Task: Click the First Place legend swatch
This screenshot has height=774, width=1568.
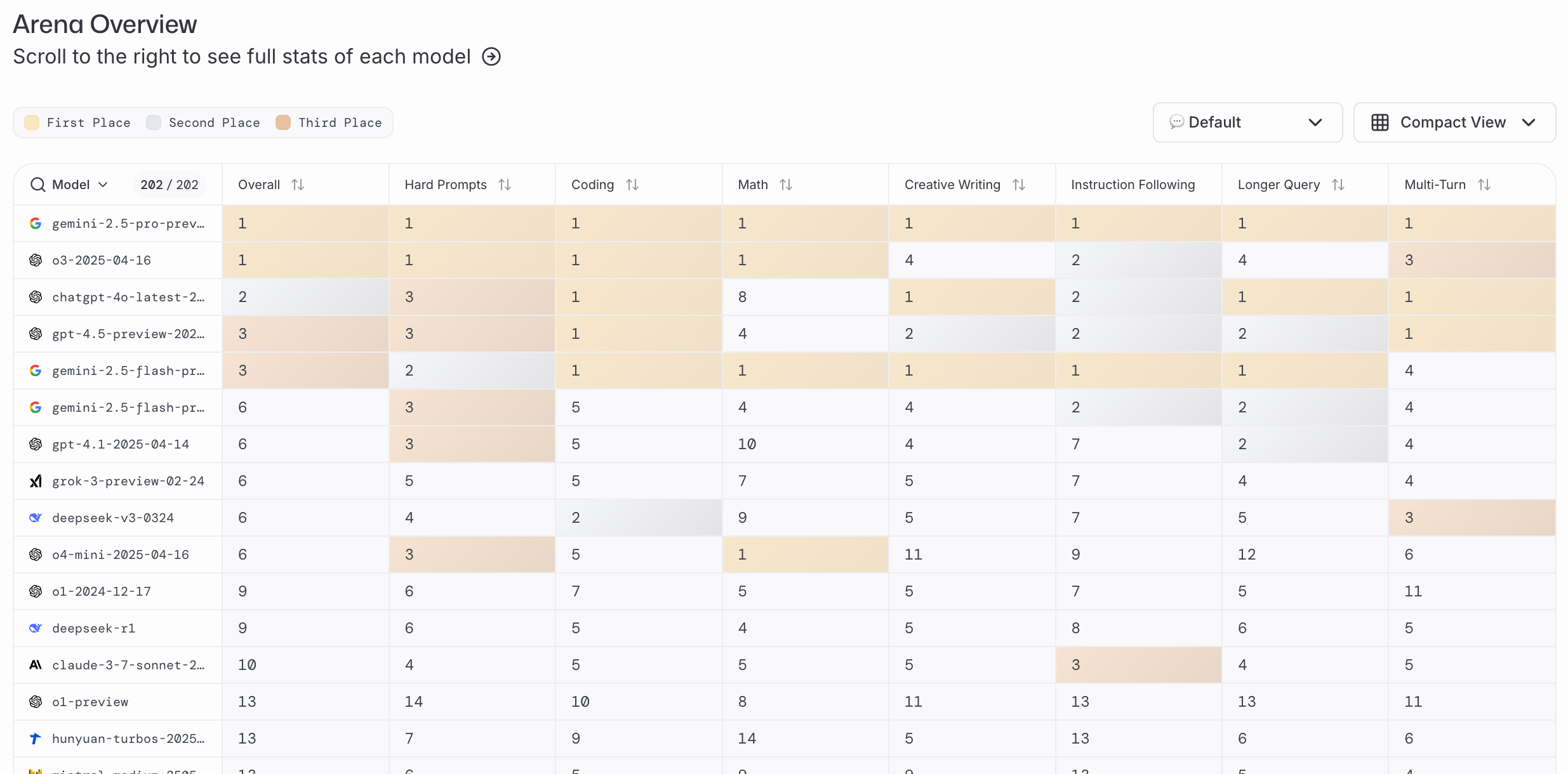Action: [32, 122]
